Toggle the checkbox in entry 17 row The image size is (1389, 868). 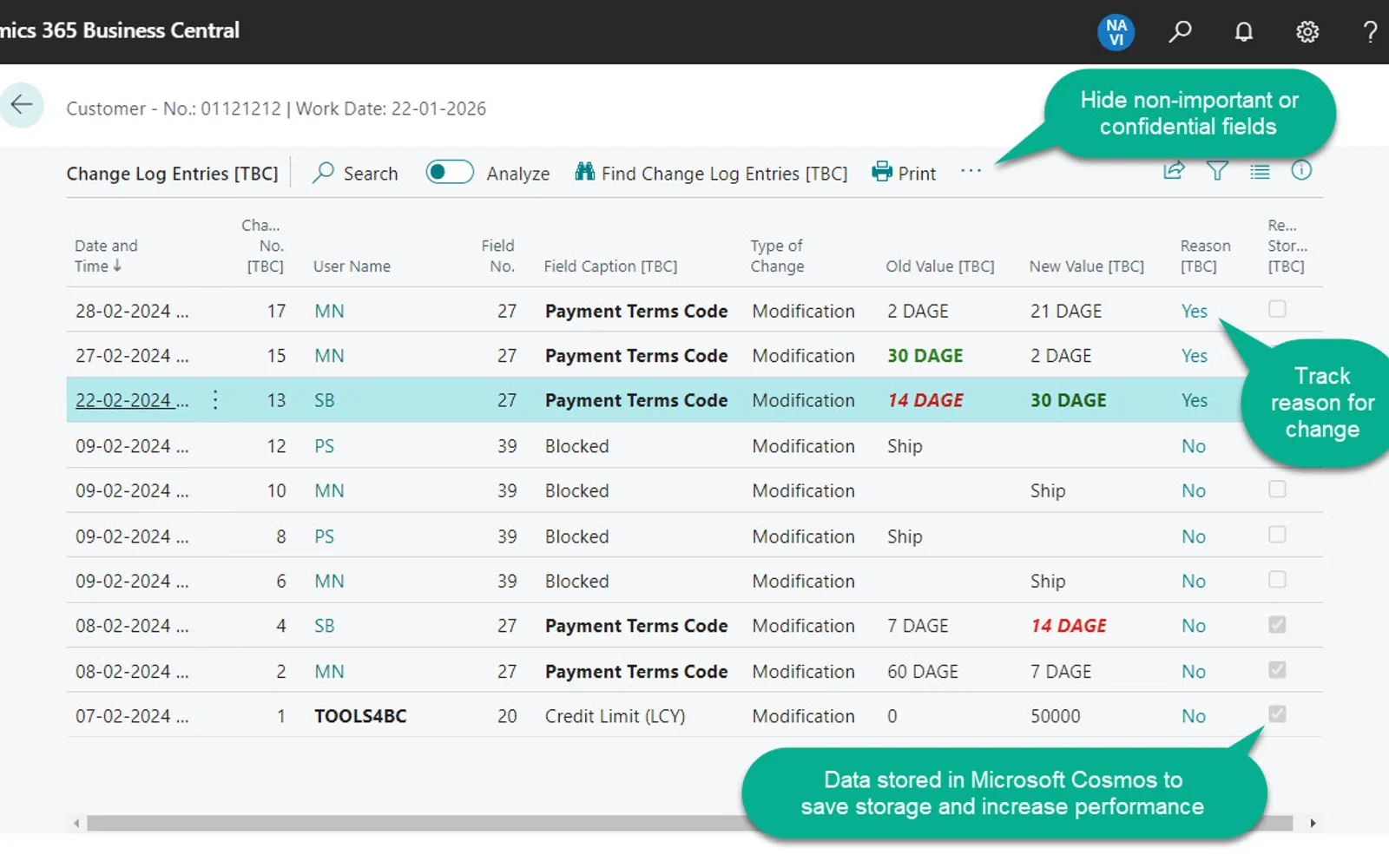pos(1277,309)
